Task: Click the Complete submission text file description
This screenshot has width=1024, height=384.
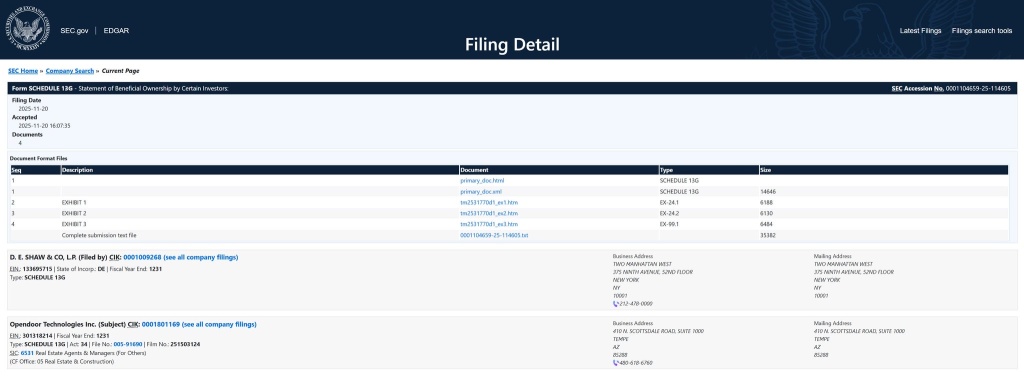Action: pos(99,235)
